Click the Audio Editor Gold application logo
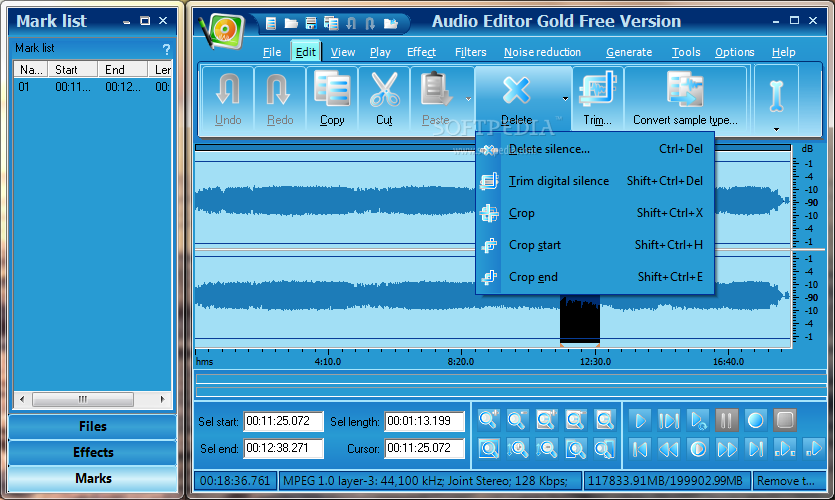The height and width of the screenshot is (500, 835). coord(222,30)
